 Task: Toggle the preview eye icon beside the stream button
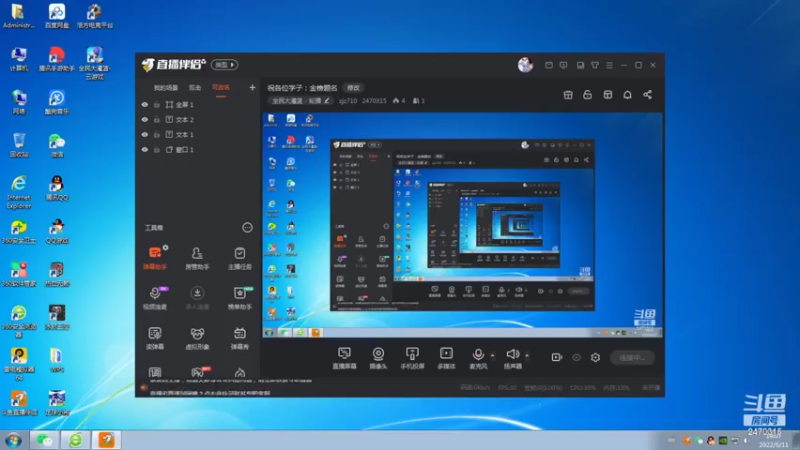(576, 357)
